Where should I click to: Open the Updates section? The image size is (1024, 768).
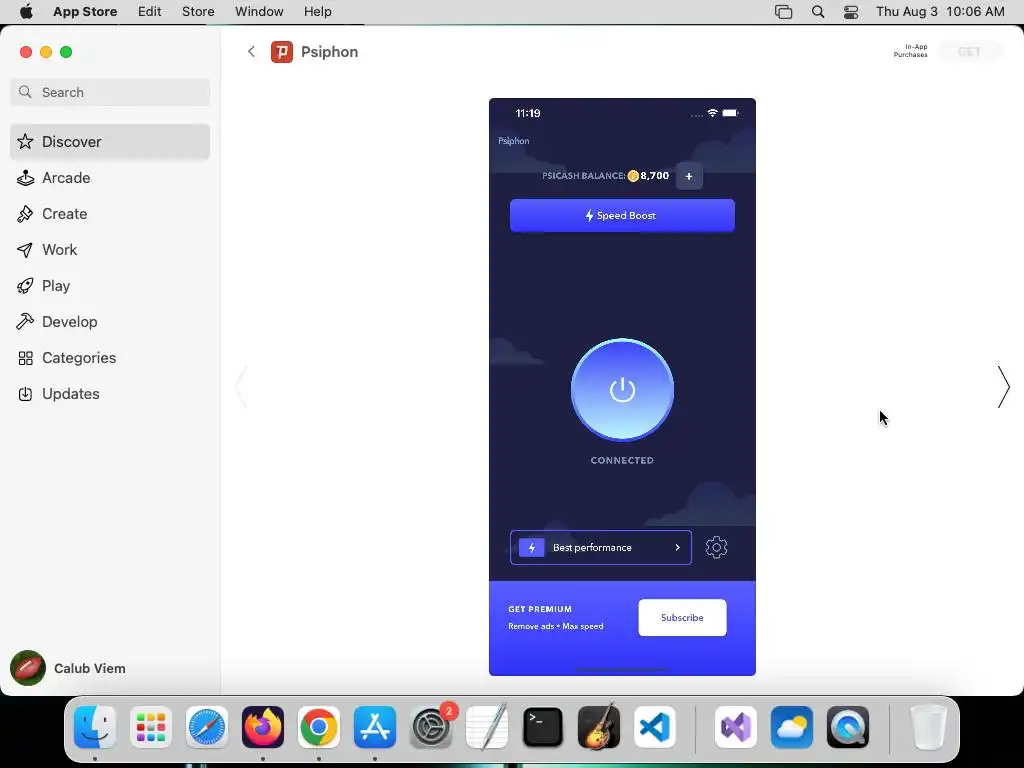(x=110, y=394)
